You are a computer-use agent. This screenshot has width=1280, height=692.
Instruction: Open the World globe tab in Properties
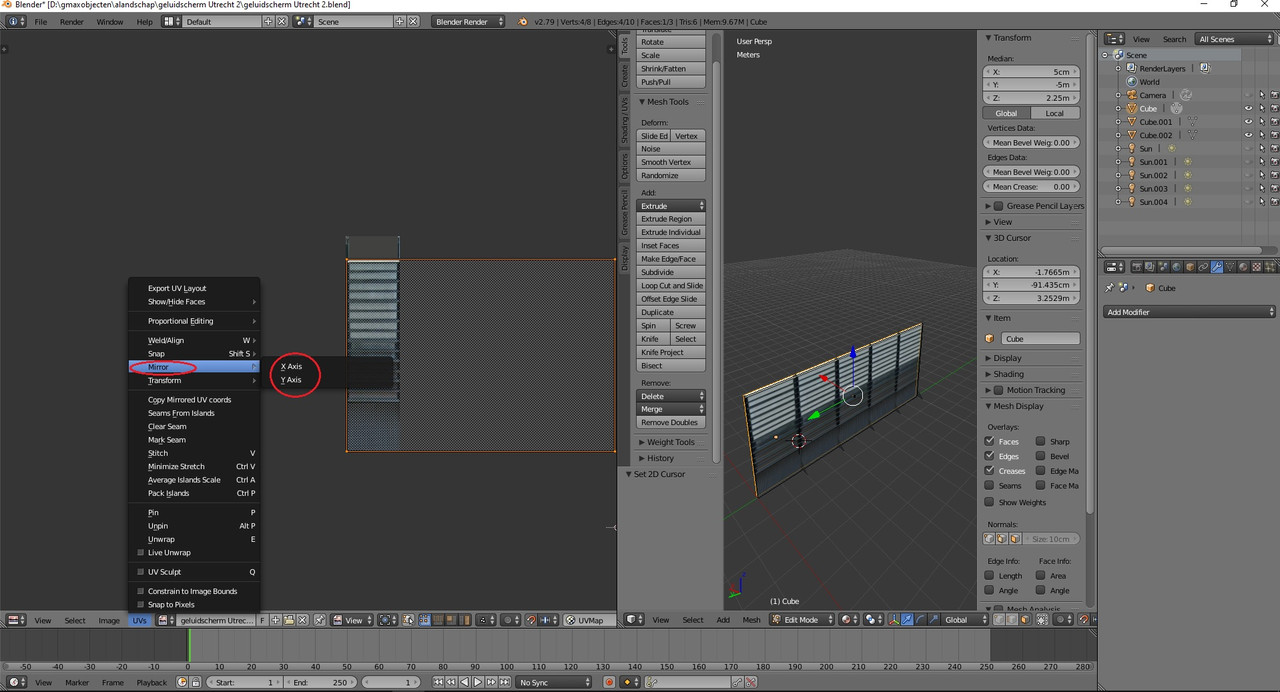[x=1177, y=267]
